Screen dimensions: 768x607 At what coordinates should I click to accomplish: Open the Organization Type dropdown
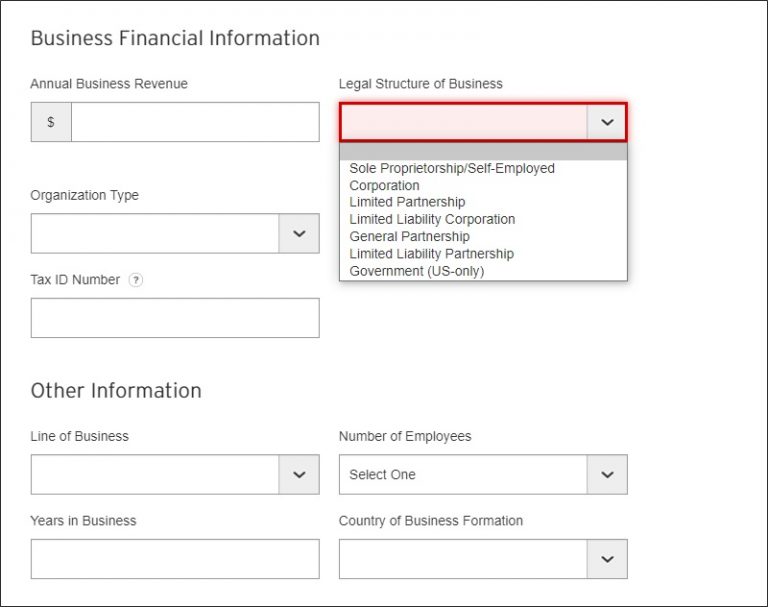[x=298, y=233]
